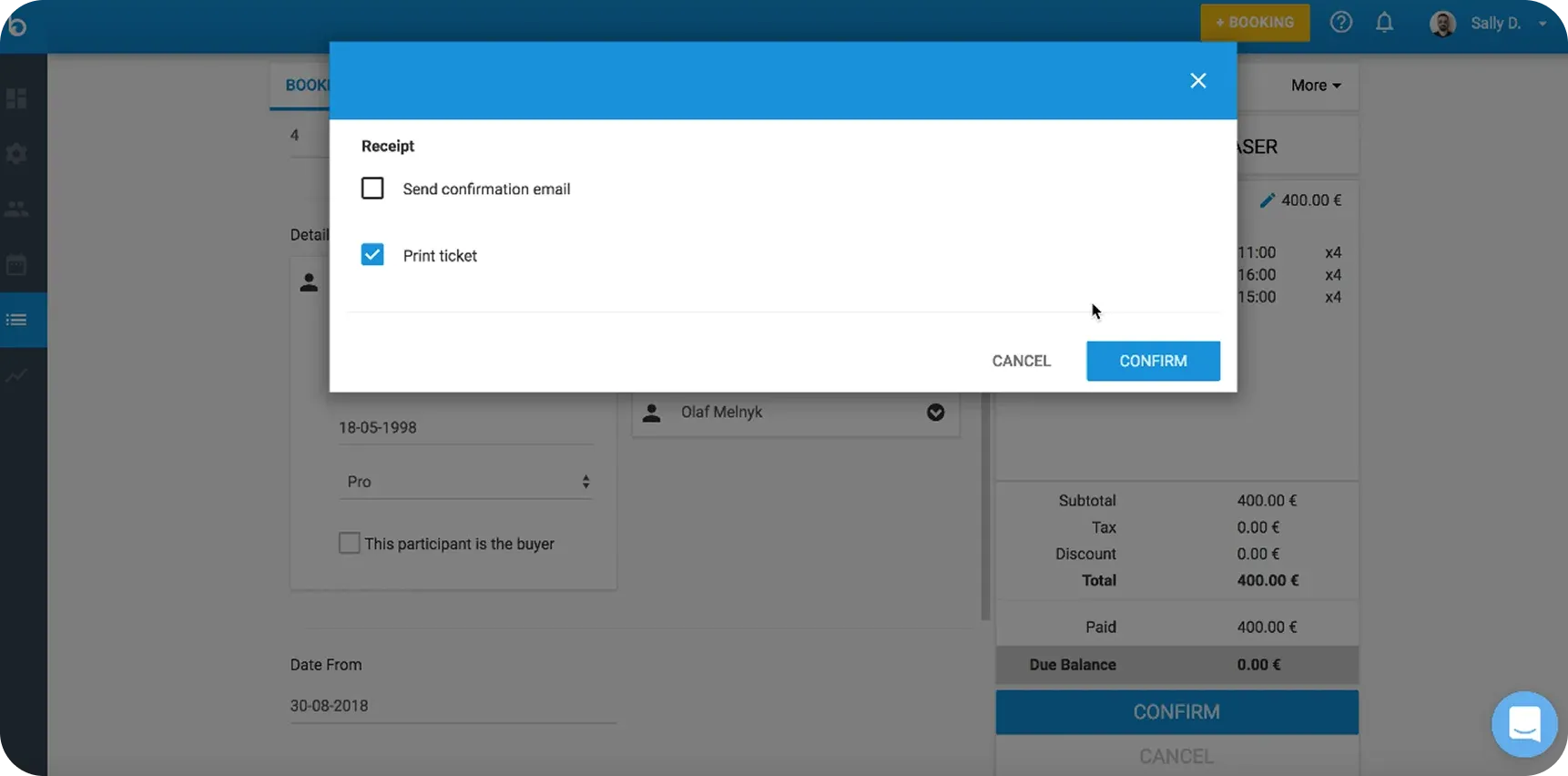Enable Send confirmation email checkbox
This screenshot has width=1568, height=776.
coord(372,189)
